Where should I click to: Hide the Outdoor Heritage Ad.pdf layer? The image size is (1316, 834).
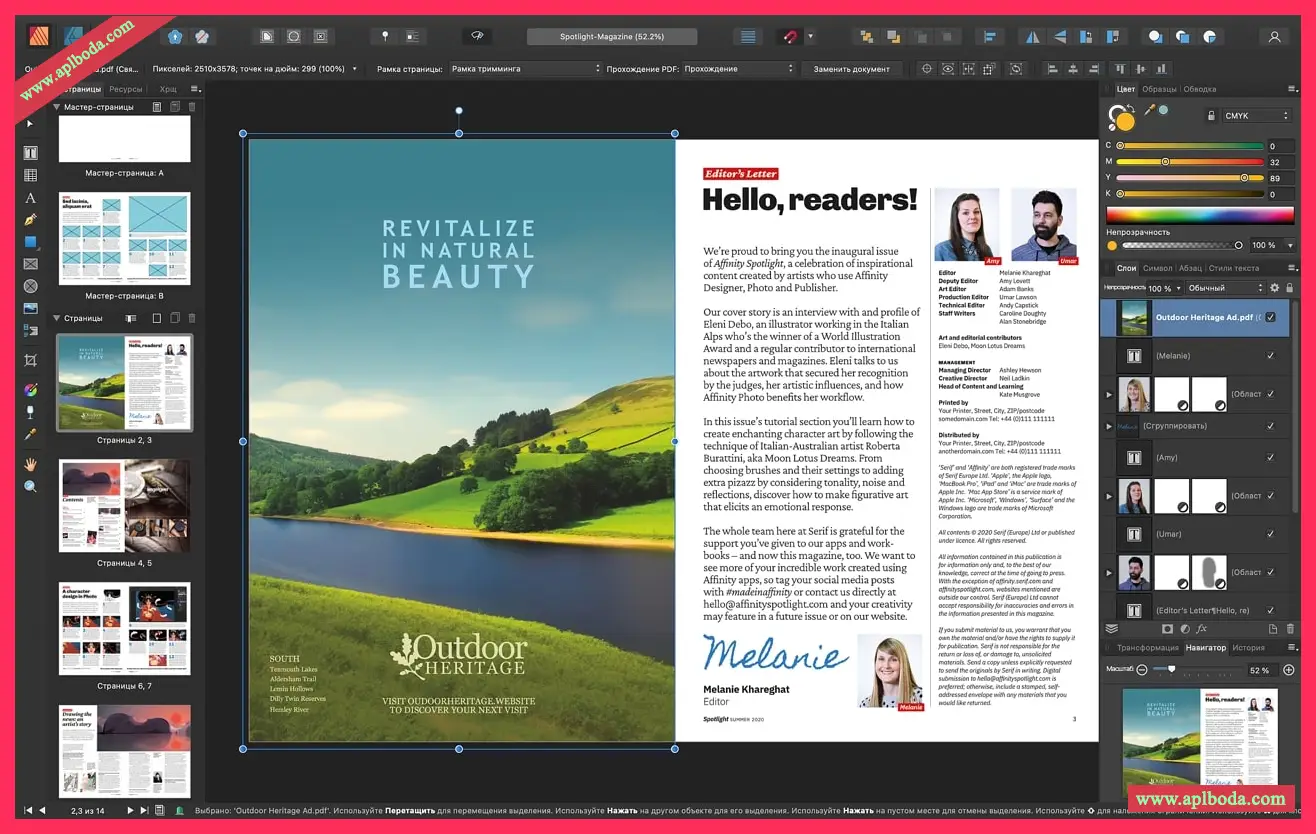pos(1270,318)
